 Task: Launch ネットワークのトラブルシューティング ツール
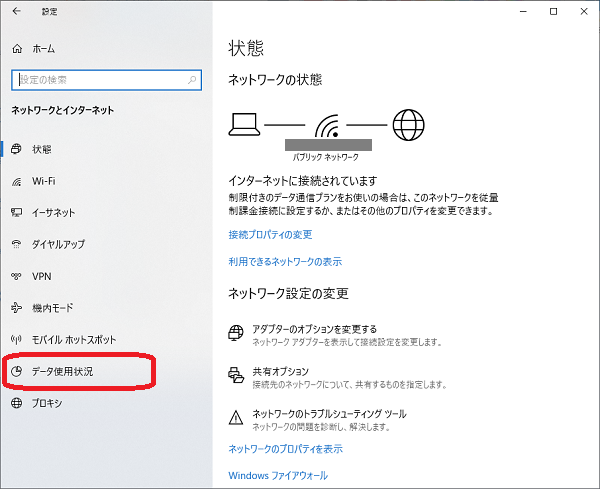click(329, 414)
